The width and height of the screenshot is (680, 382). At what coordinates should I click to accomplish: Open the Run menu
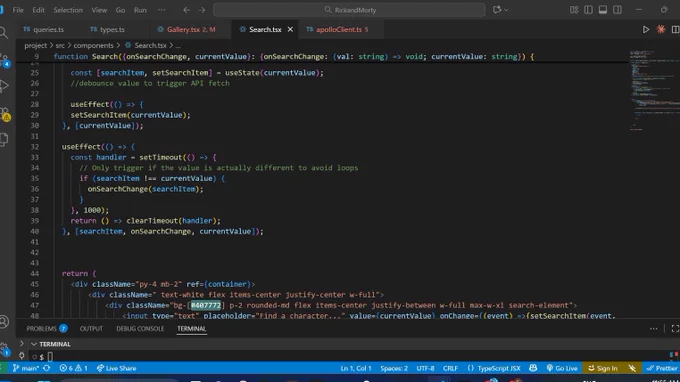coord(140,10)
